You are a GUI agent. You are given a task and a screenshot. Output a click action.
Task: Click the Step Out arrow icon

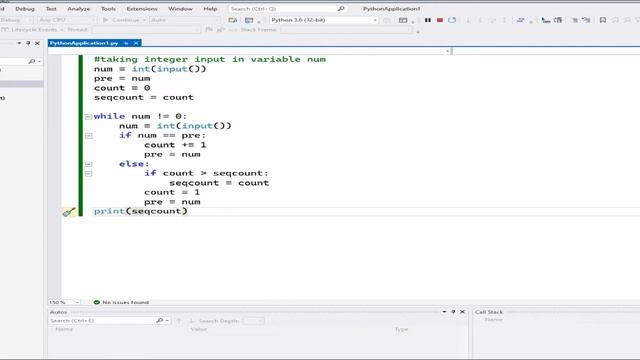(504, 20)
